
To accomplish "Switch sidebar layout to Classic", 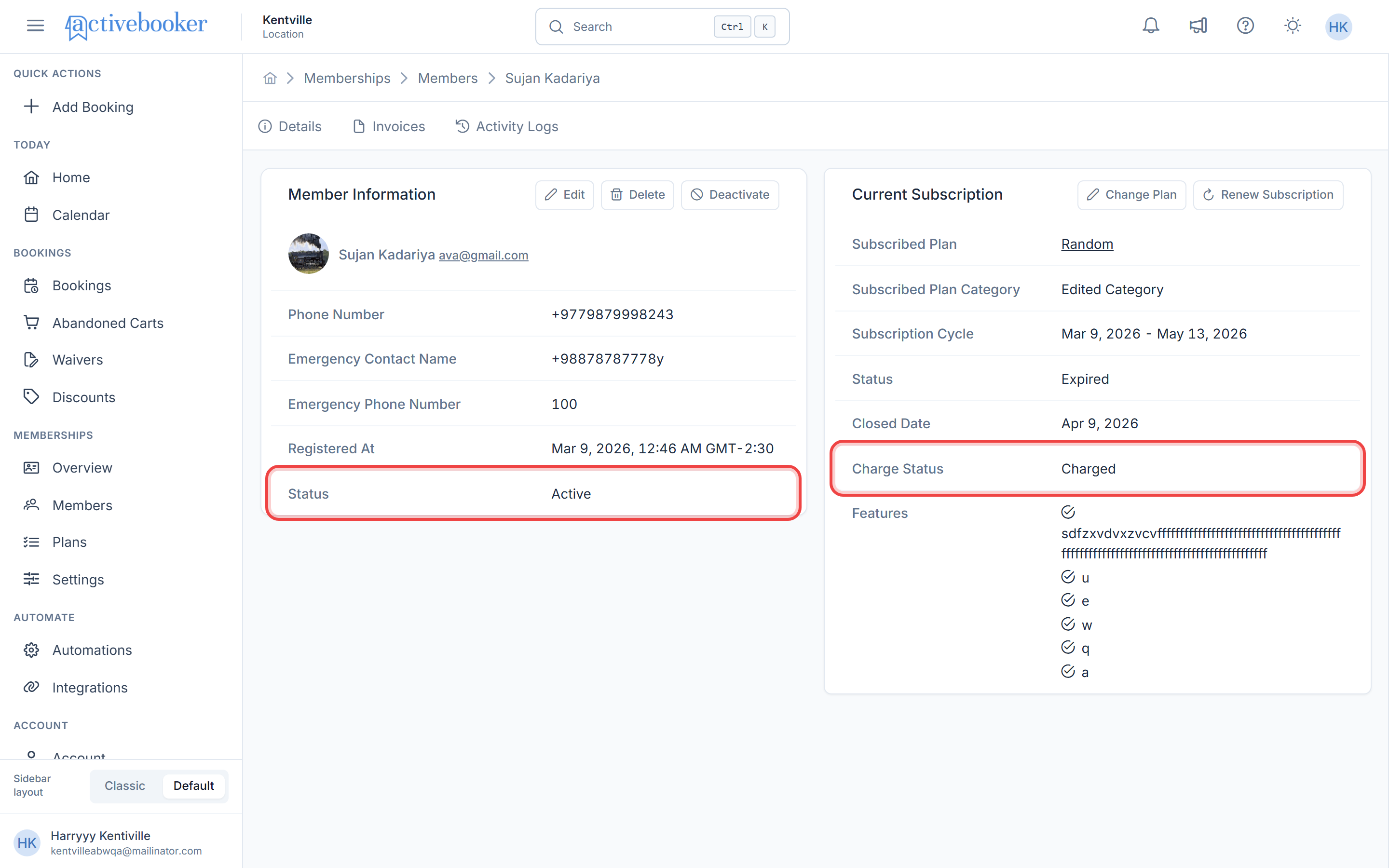I will 124,786.
